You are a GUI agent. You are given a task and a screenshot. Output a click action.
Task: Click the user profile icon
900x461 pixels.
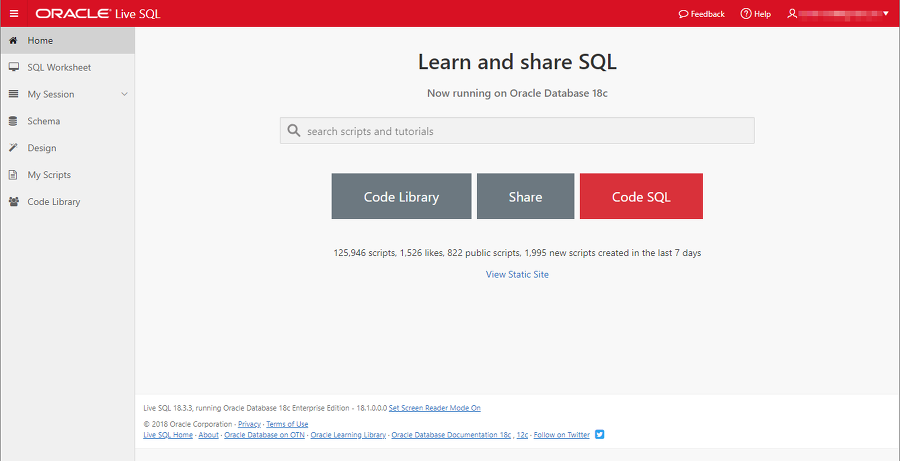pyautogui.click(x=792, y=14)
